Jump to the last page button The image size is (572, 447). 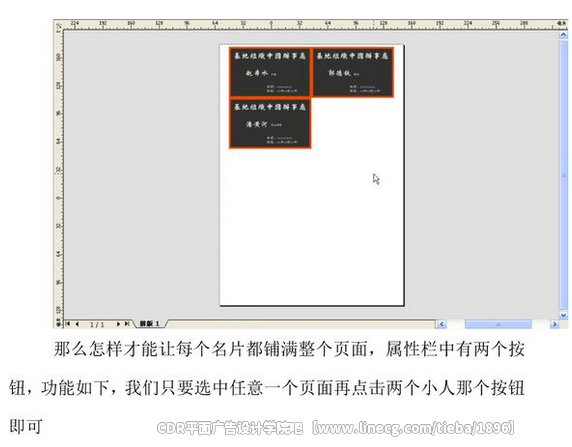click(127, 324)
